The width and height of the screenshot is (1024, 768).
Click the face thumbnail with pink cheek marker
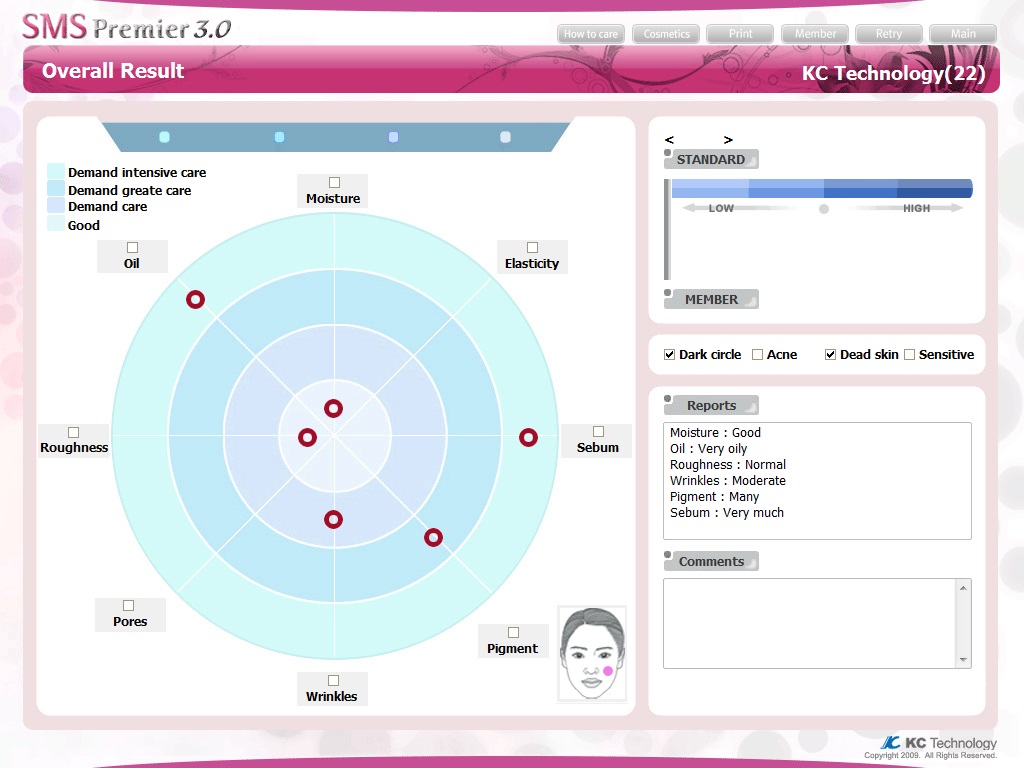592,654
